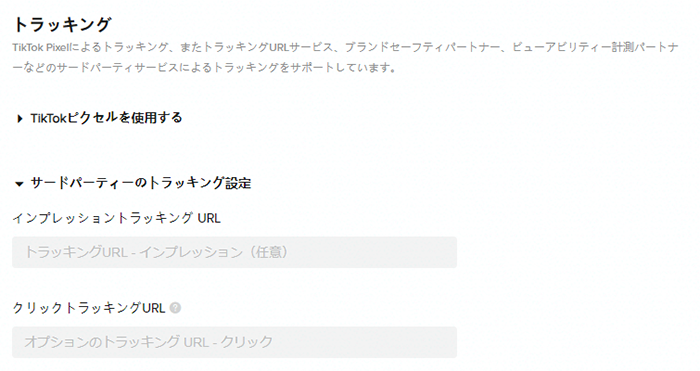Select the クリックトラッキングURL field label

click(89, 308)
